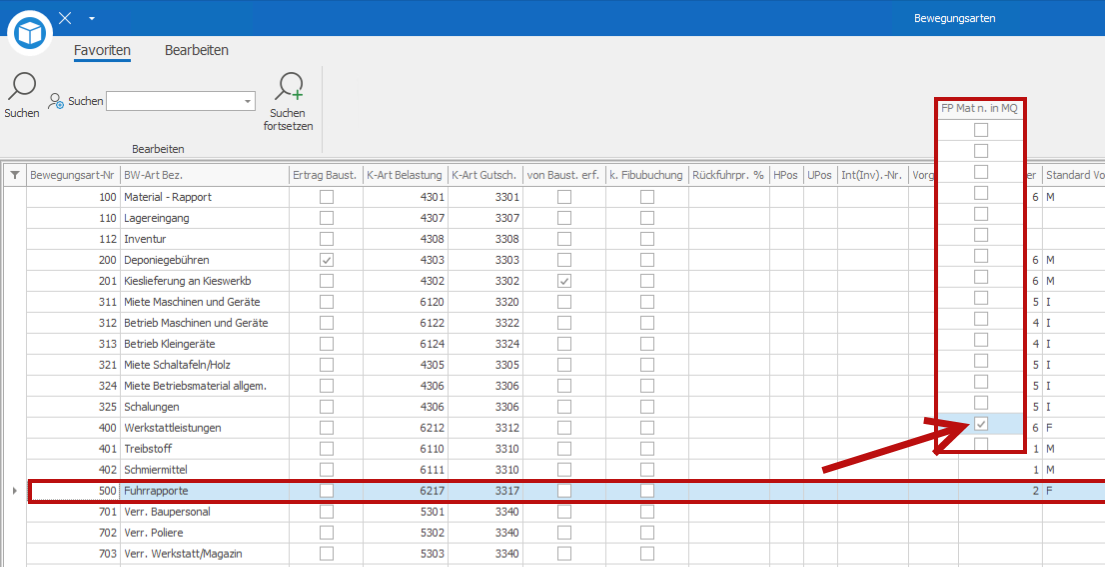Click the Suchen magnifier icon

click(x=21, y=87)
